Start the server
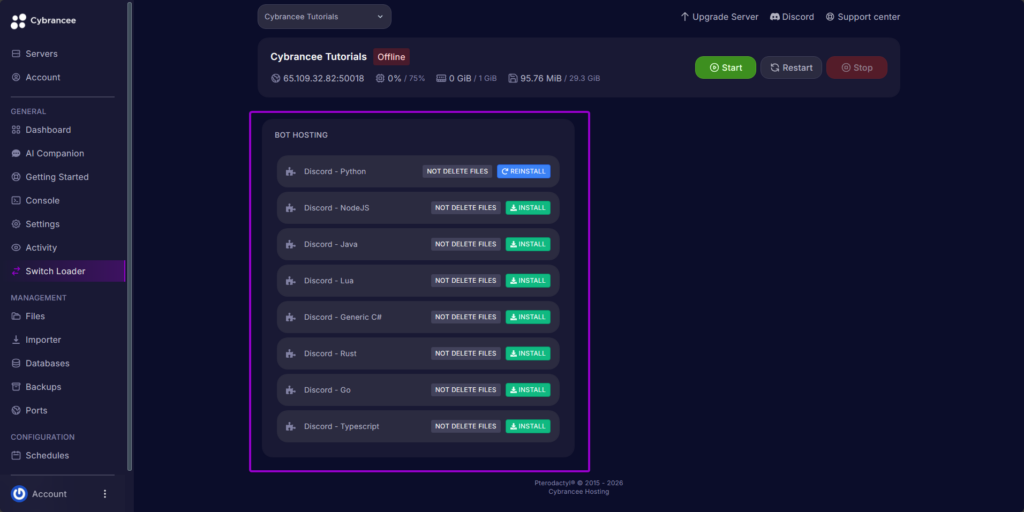 726,67
